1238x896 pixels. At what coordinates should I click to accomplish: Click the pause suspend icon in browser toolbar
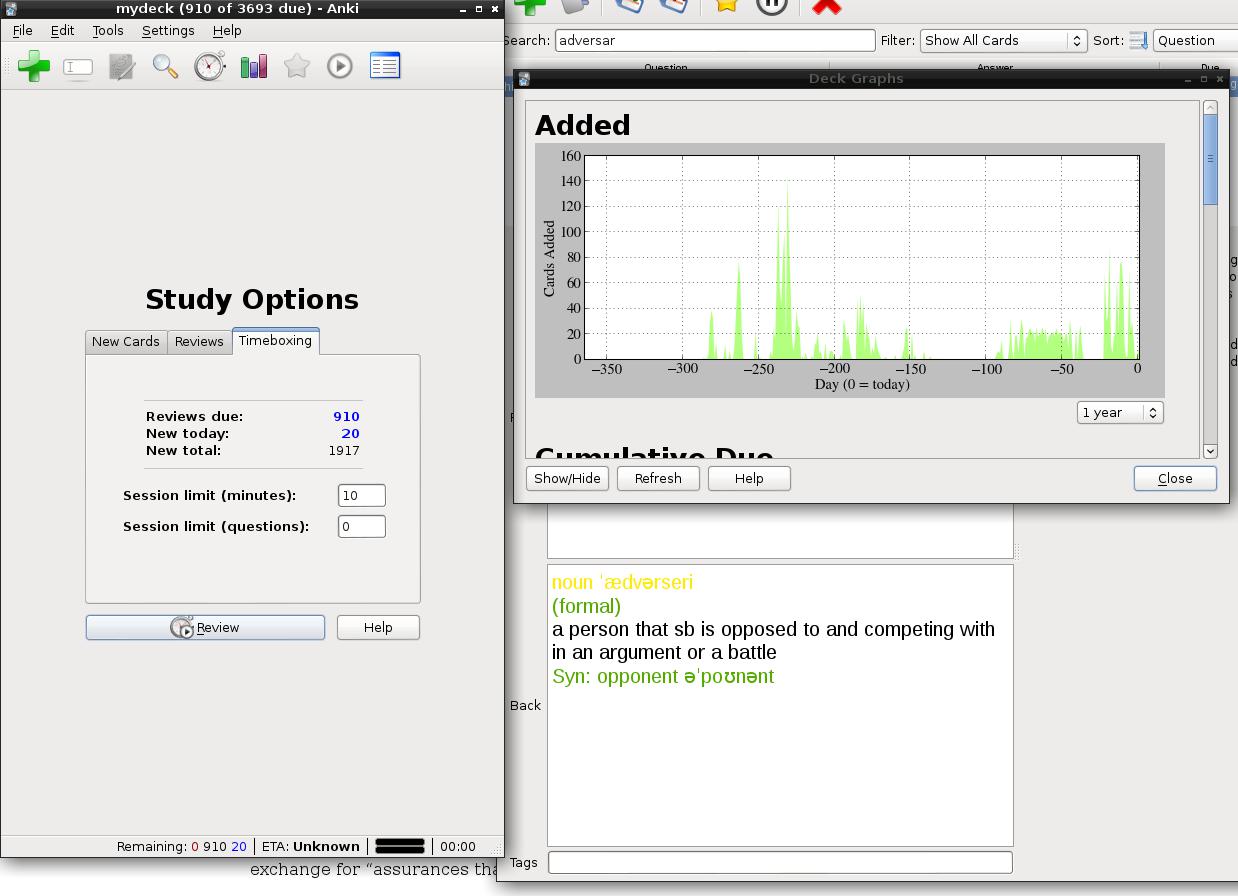tap(771, 5)
